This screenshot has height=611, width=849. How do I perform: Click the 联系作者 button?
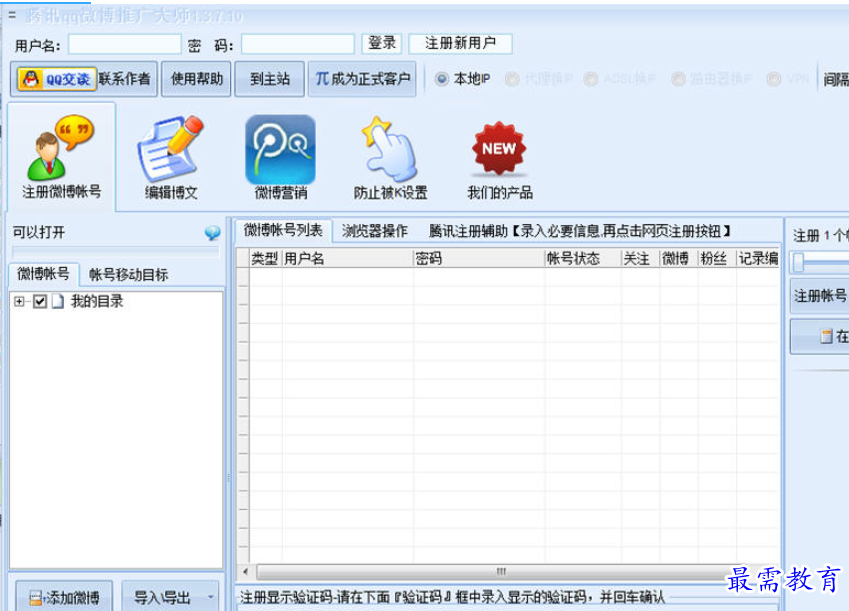point(125,79)
